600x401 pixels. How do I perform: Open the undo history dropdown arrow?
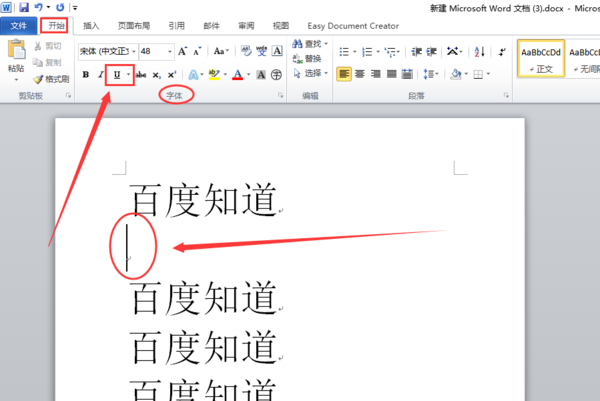[x=48, y=7]
